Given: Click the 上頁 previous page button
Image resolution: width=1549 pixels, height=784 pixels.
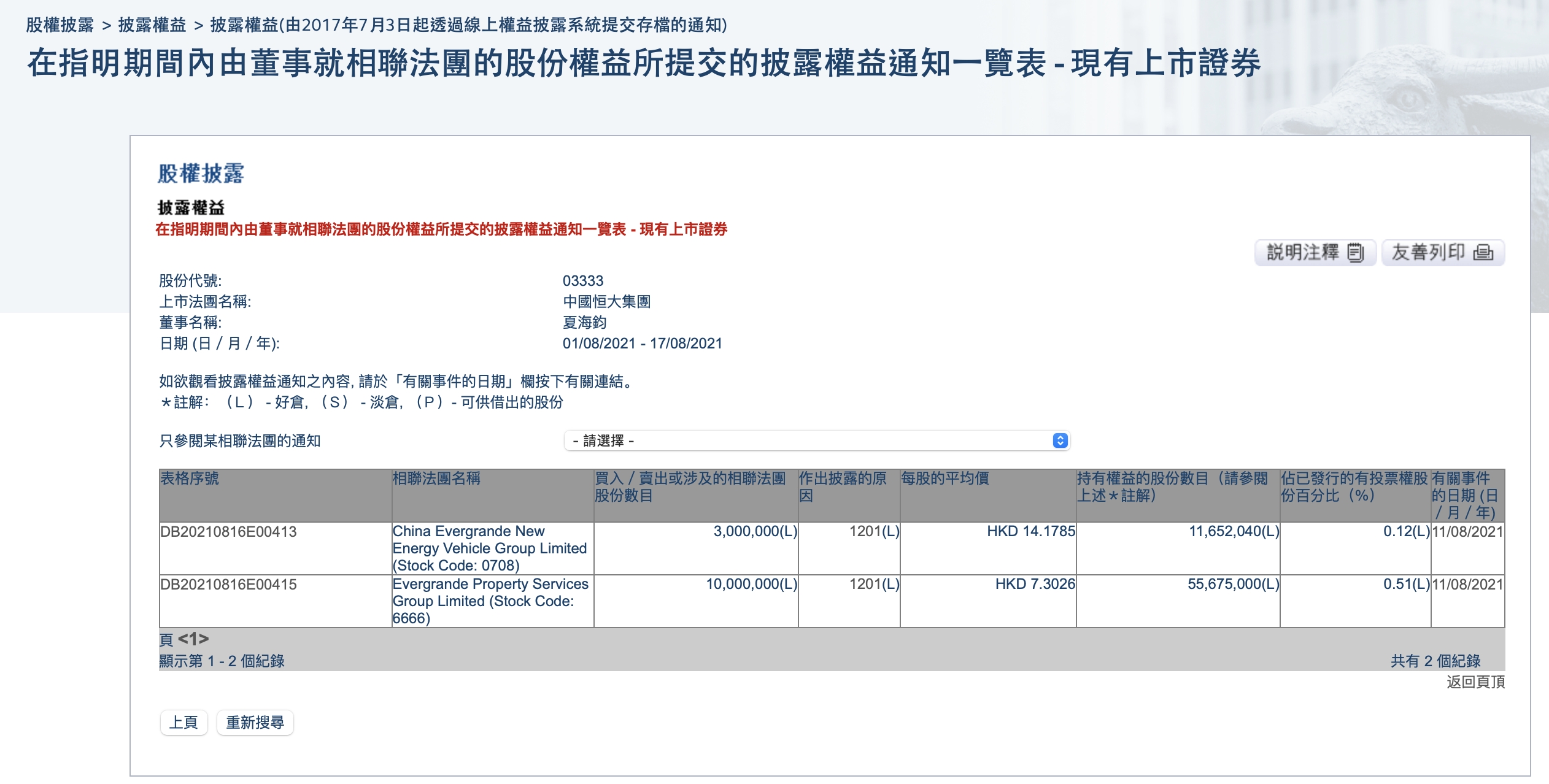Looking at the screenshot, I should 183,722.
